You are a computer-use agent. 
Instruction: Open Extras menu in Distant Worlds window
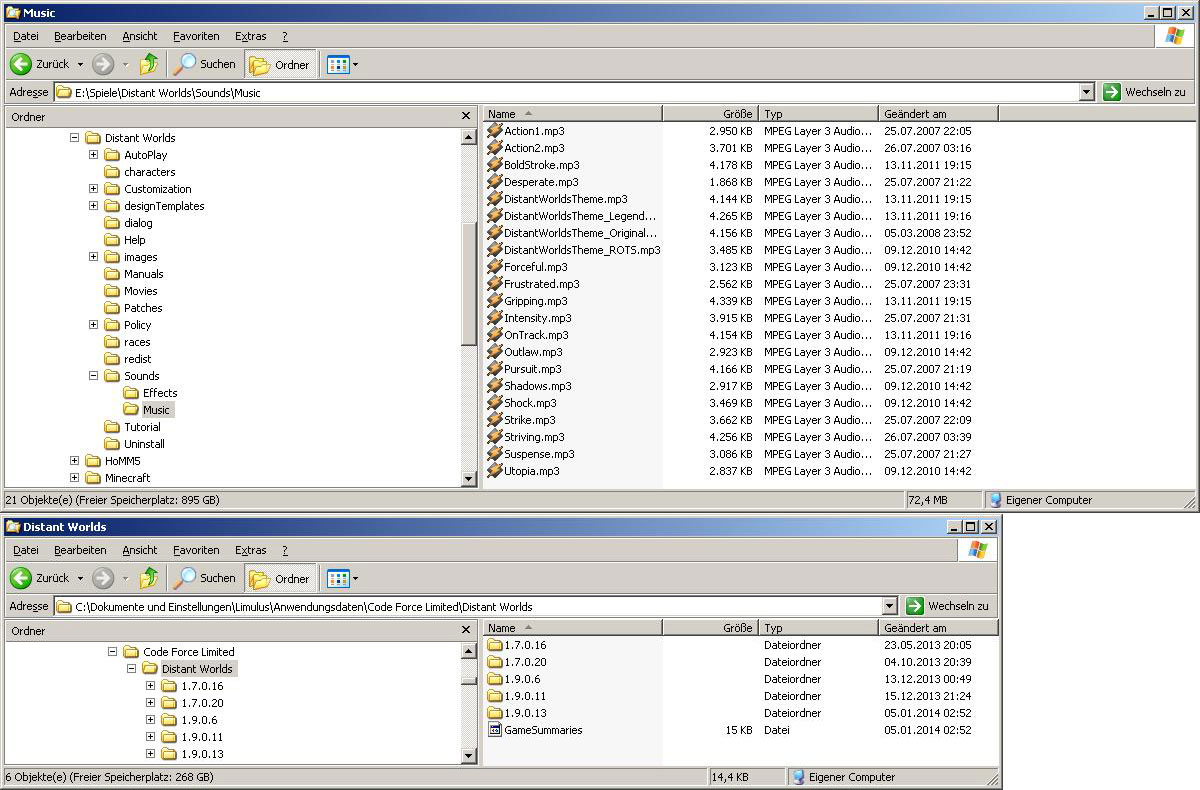[x=251, y=550]
